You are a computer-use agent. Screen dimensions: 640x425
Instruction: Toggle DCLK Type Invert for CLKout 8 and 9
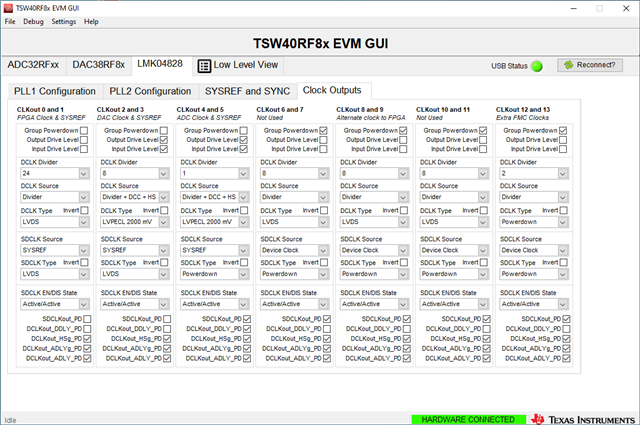tap(404, 211)
